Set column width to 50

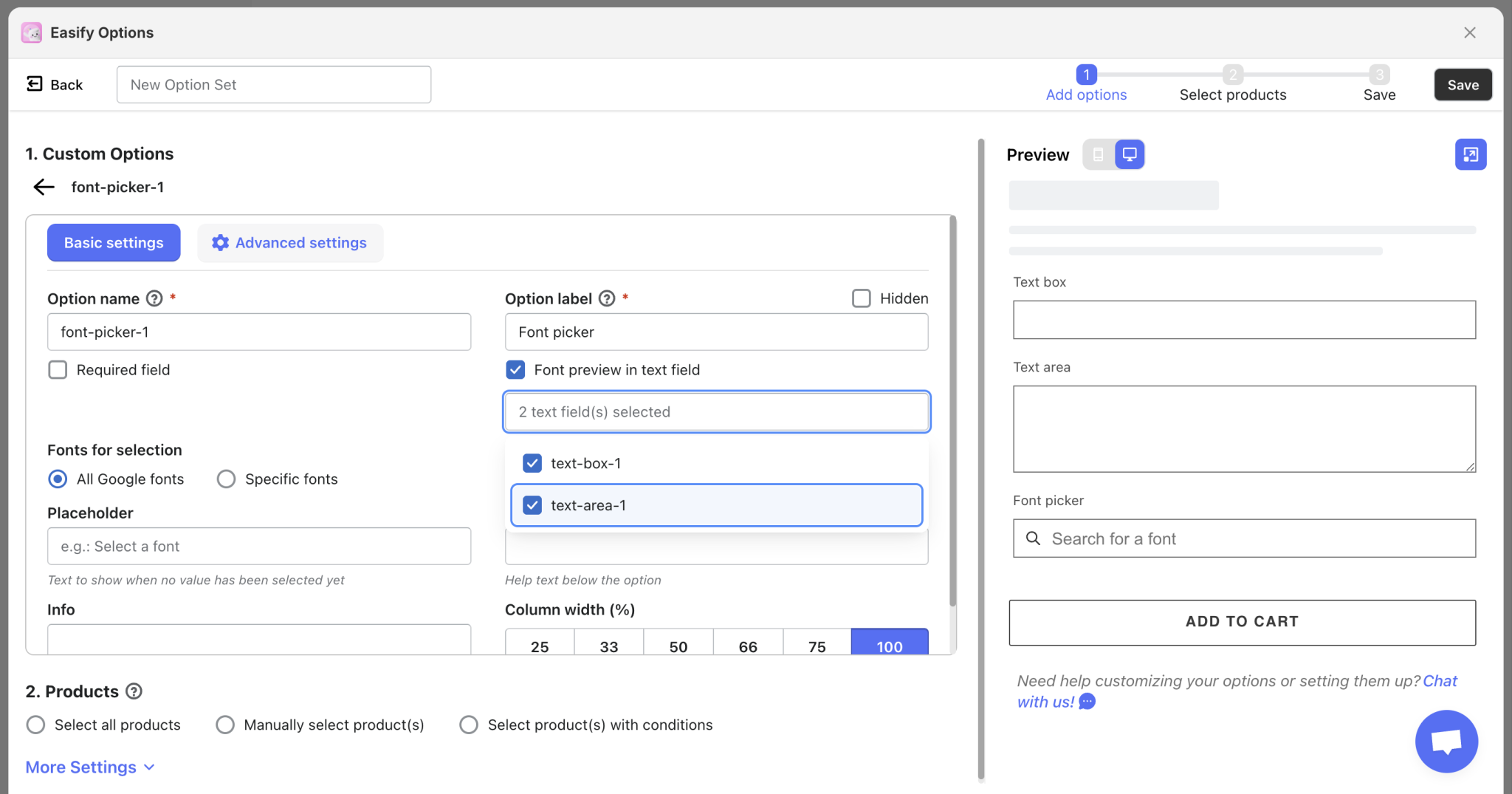coord(678,646)
